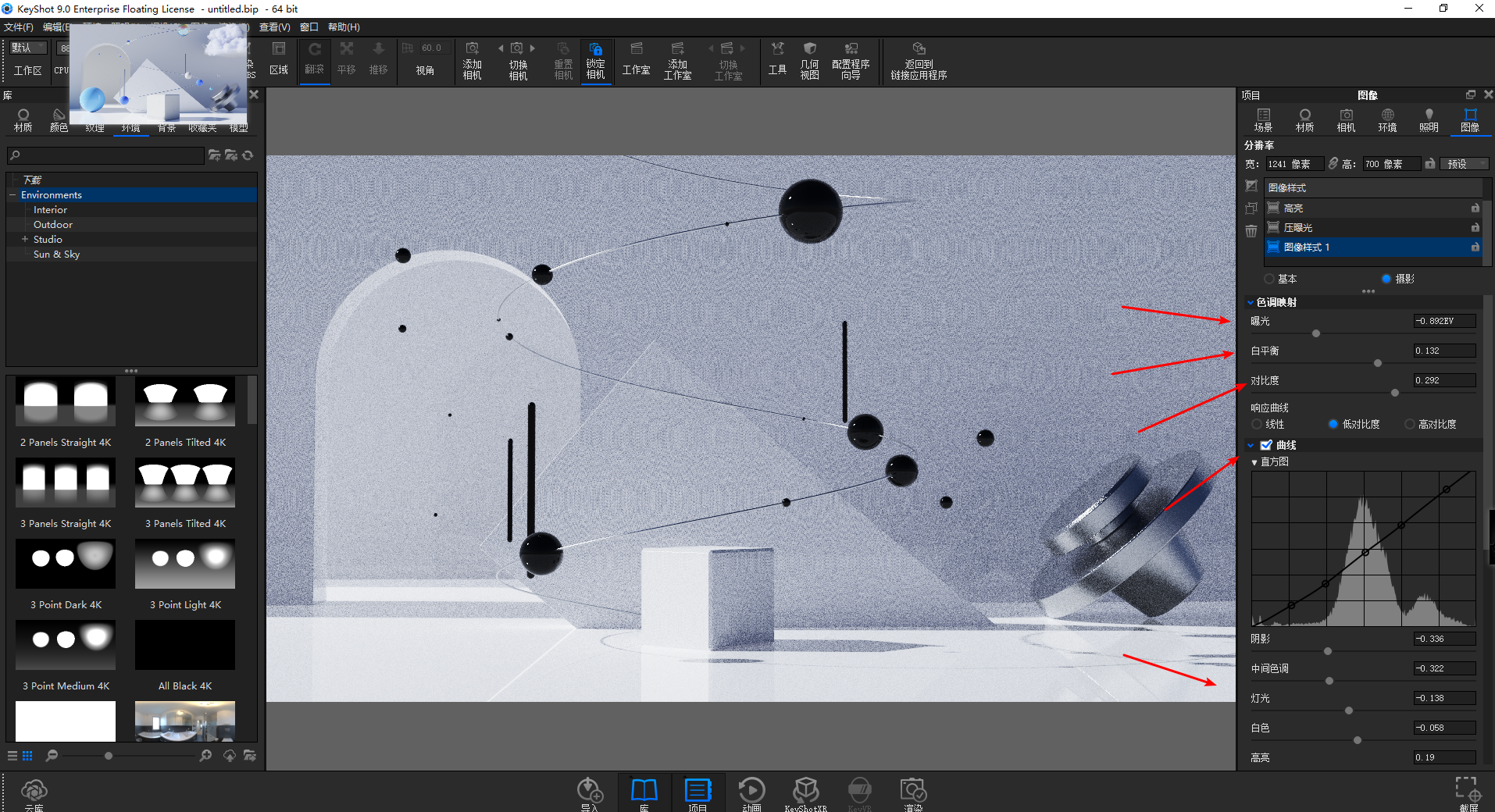Click 返回到链接应用程序 toolbar icon

pos(919,61)
